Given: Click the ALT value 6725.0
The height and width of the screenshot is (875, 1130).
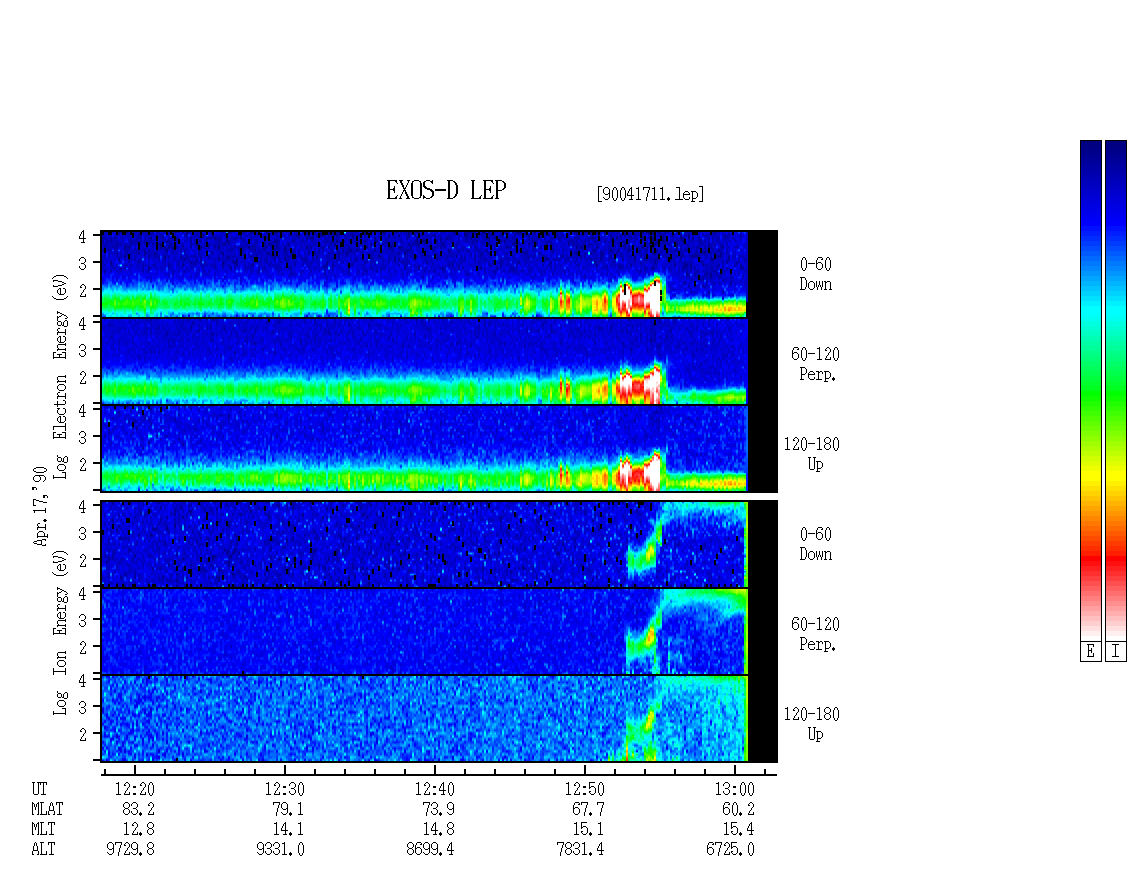Looking at the screenshot, I should (x=730, y=850).
